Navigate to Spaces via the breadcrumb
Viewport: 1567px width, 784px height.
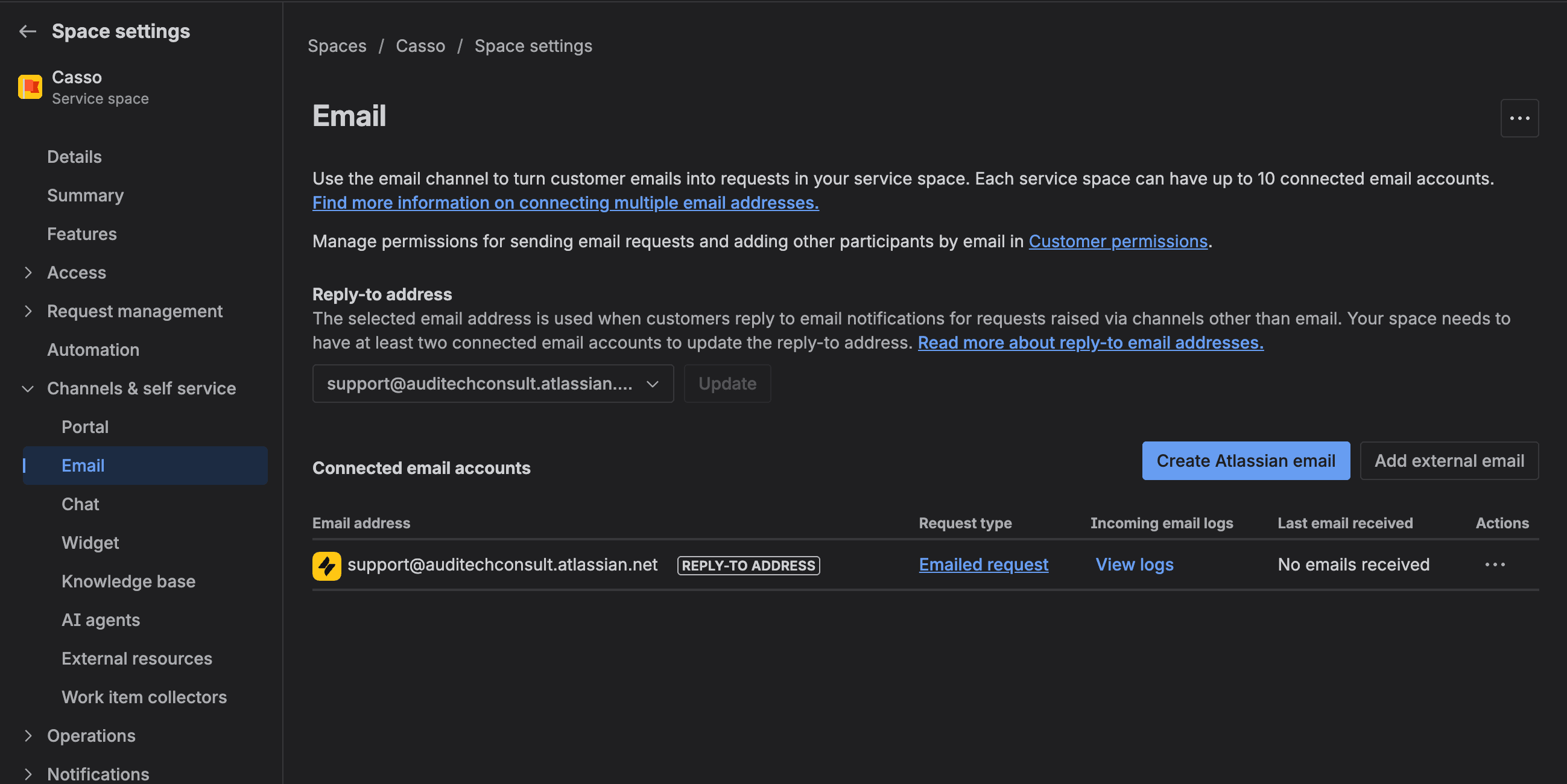337,45
